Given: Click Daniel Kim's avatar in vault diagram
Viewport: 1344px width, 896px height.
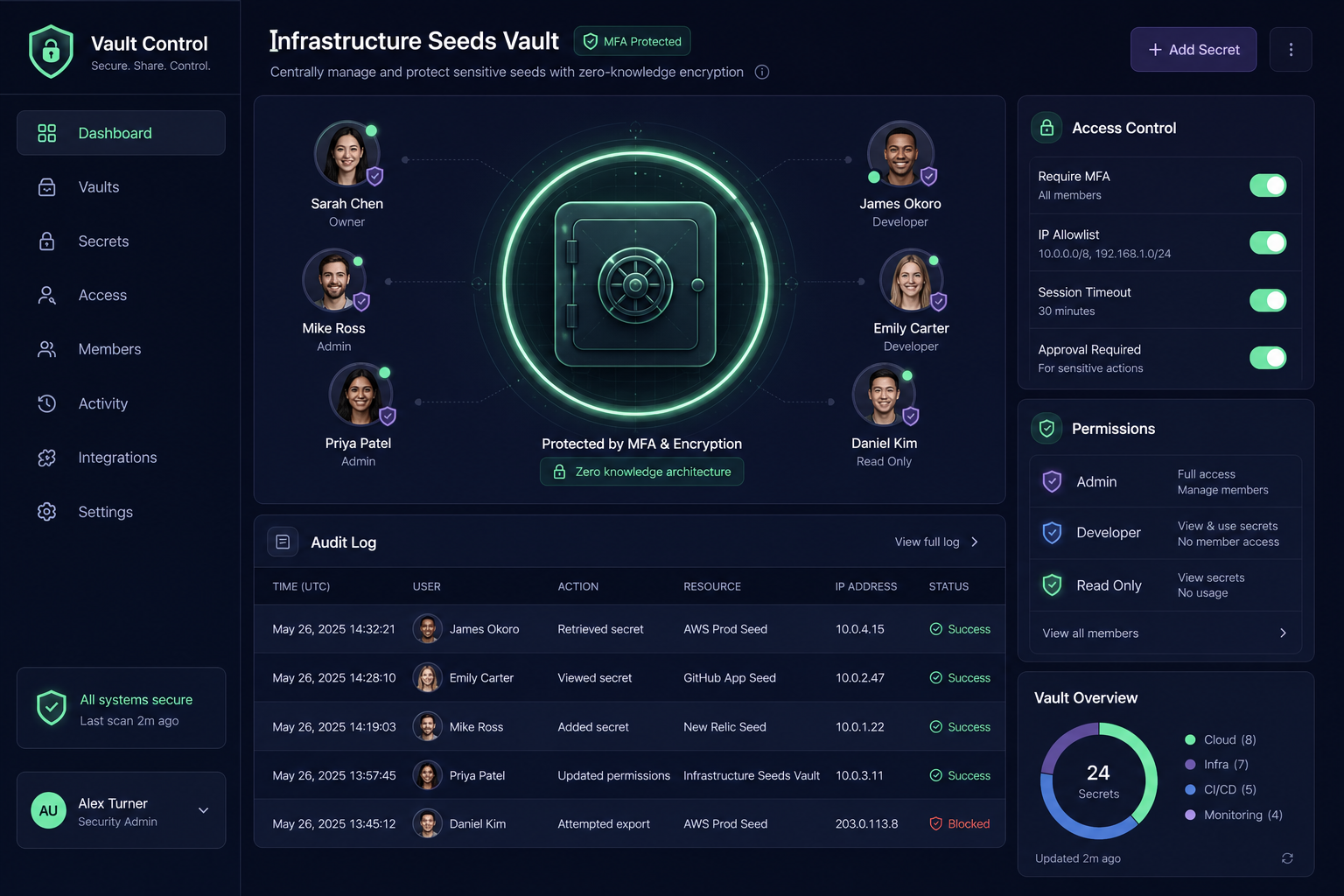Looking at the screenshot, I should tap(884, 395).
